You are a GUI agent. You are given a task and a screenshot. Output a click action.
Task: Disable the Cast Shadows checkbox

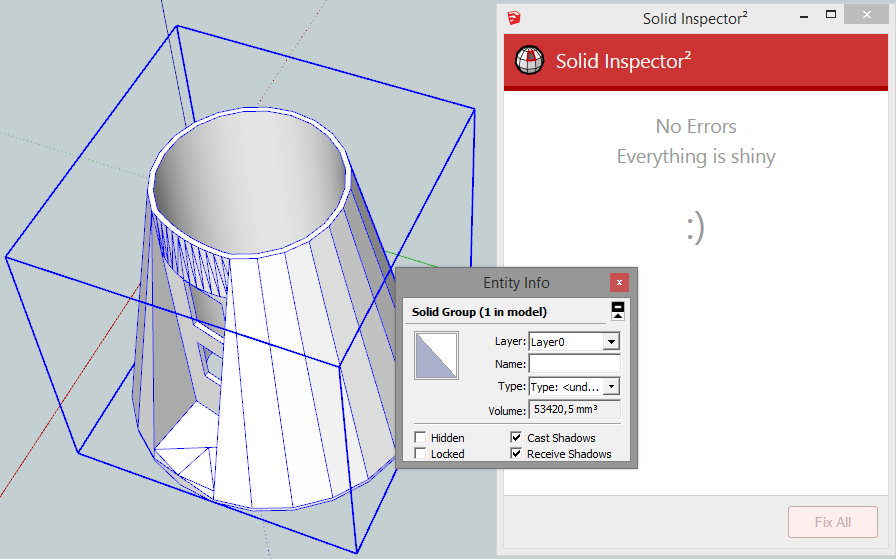pos(516,438)
